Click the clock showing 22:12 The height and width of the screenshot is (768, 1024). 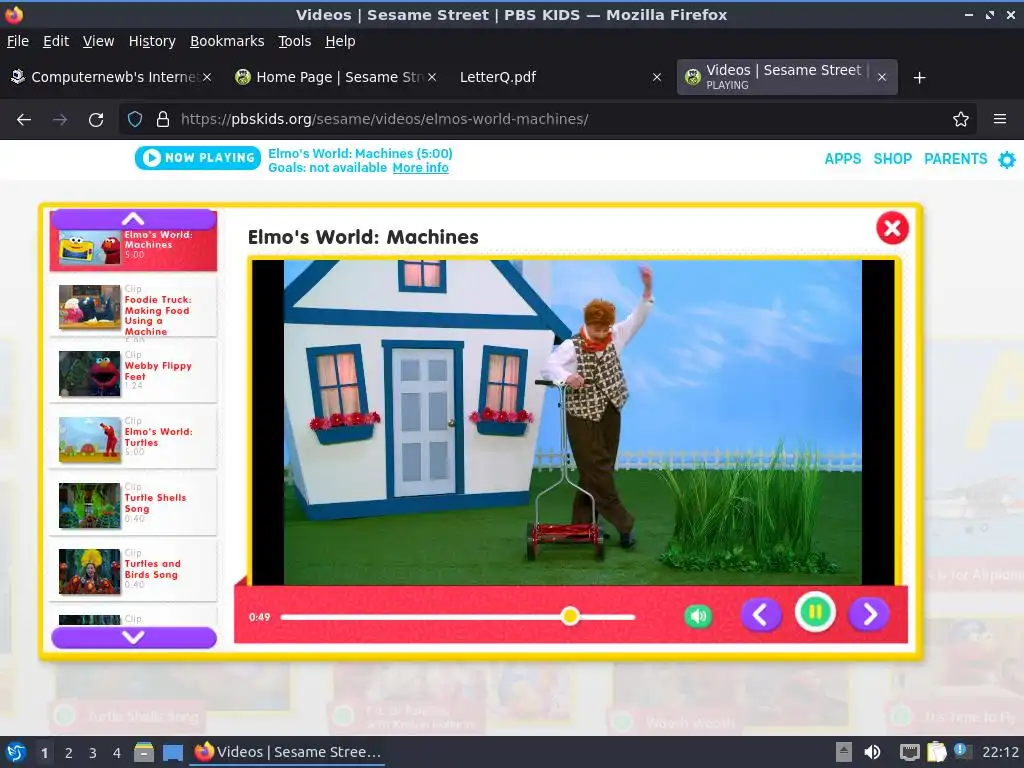click(1000, 752)
